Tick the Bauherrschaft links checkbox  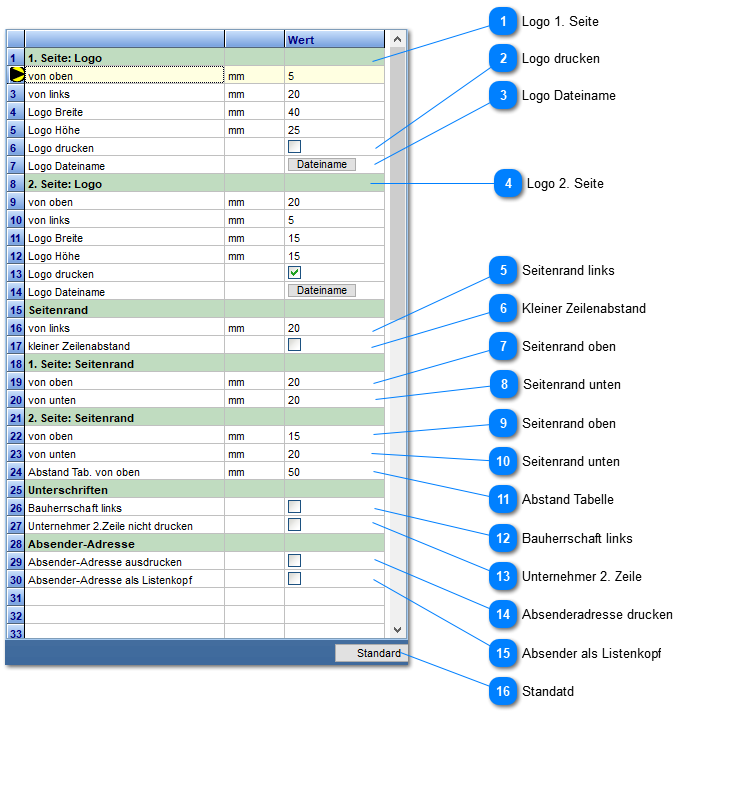click(294, 506)
